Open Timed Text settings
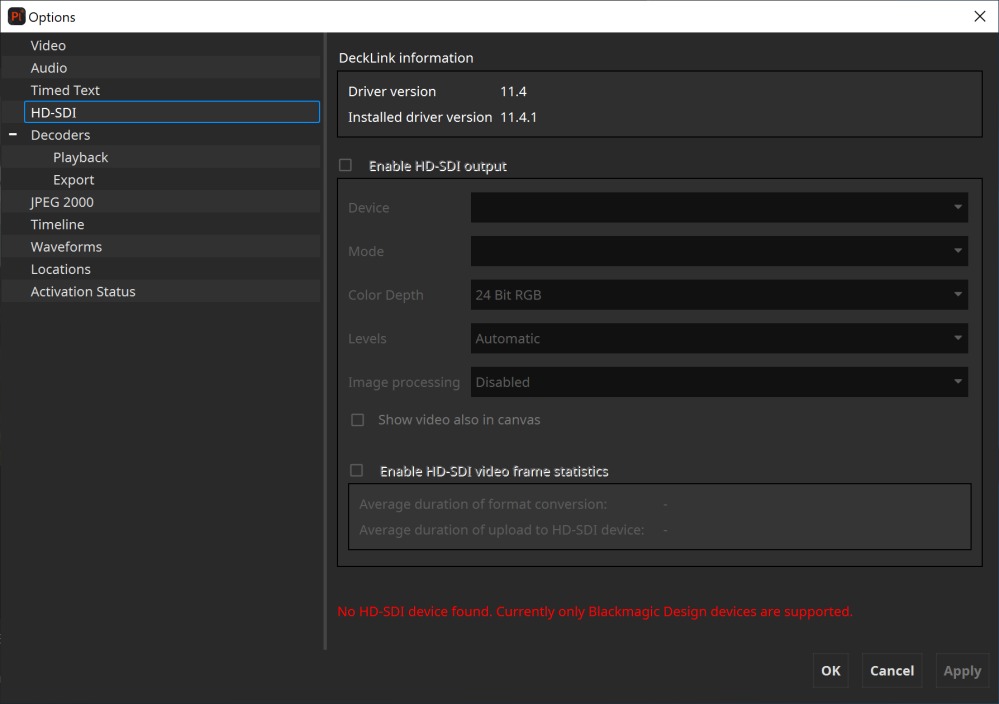Image resolution: width=999 pixels, height=704 pixels. pos(65,90)
